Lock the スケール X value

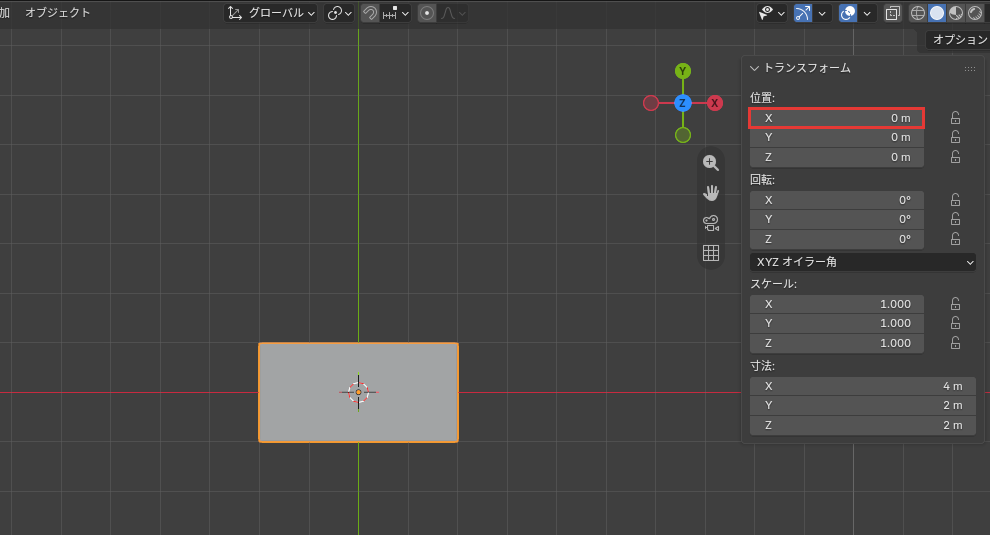point(955,304)
